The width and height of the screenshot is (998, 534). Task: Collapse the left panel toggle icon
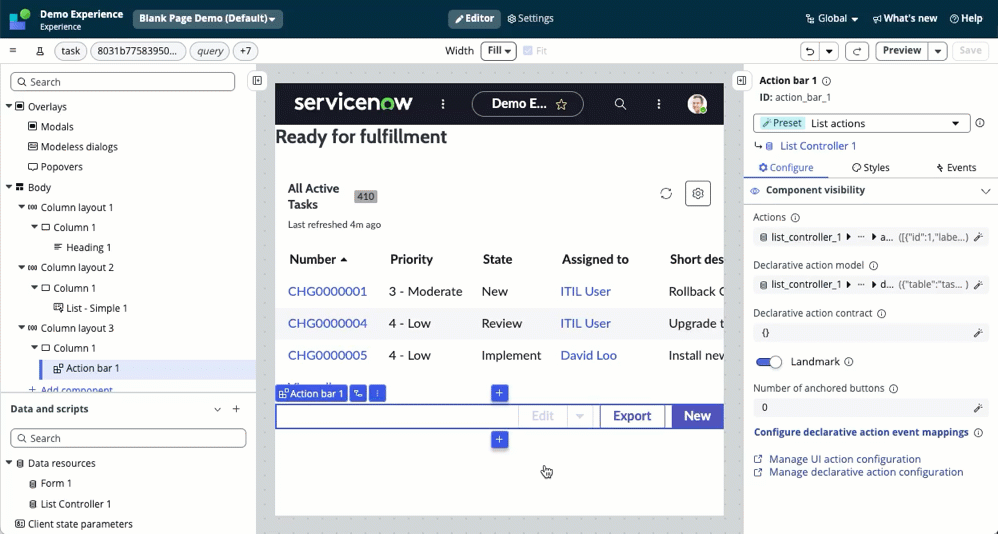pyautogui.click(x=257, y=81)
